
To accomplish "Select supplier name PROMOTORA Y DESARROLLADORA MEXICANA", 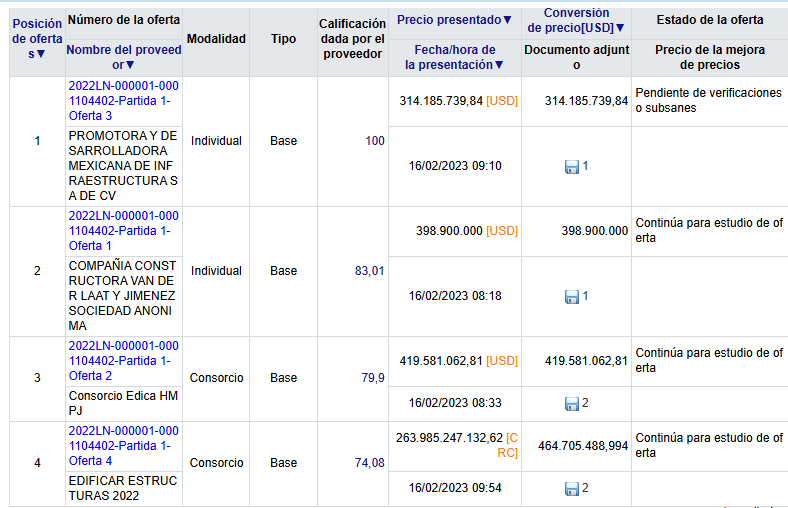I will 123,166.
